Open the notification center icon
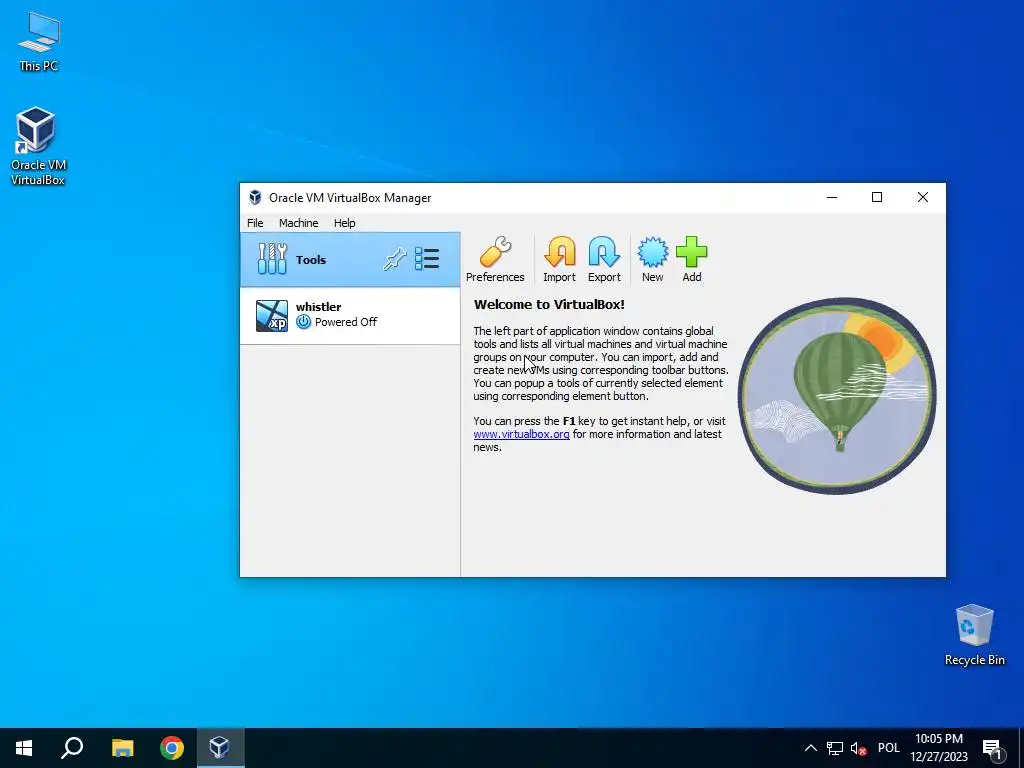Screen dimensions: 1024x768 pos(992,748)
